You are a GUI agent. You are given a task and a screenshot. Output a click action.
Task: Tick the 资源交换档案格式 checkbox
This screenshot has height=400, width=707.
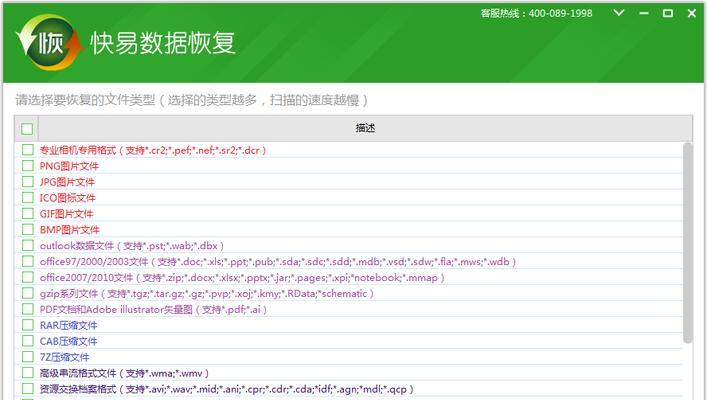tap(28, 389)
